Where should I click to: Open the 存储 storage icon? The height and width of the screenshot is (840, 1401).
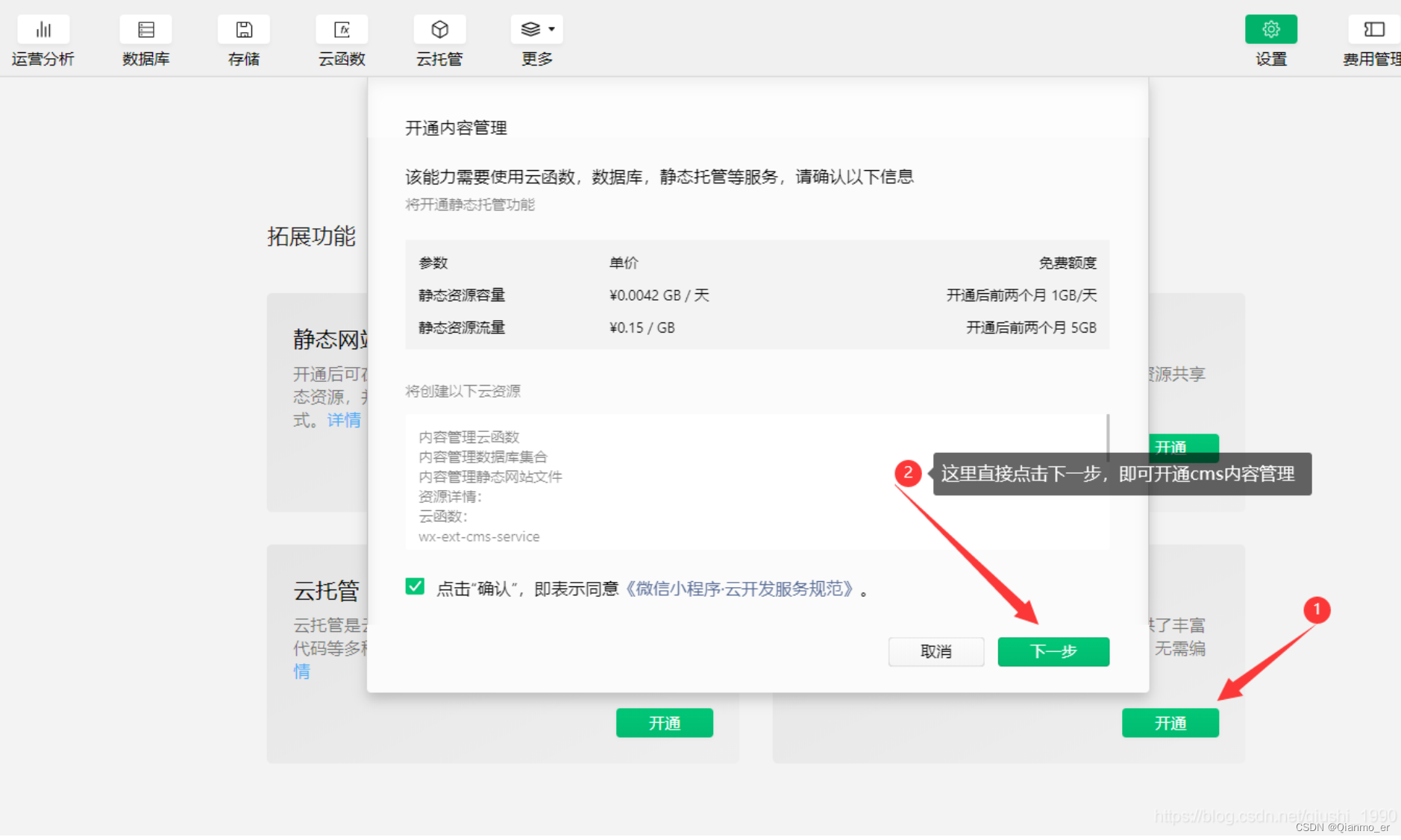click(x=244, y=30)
